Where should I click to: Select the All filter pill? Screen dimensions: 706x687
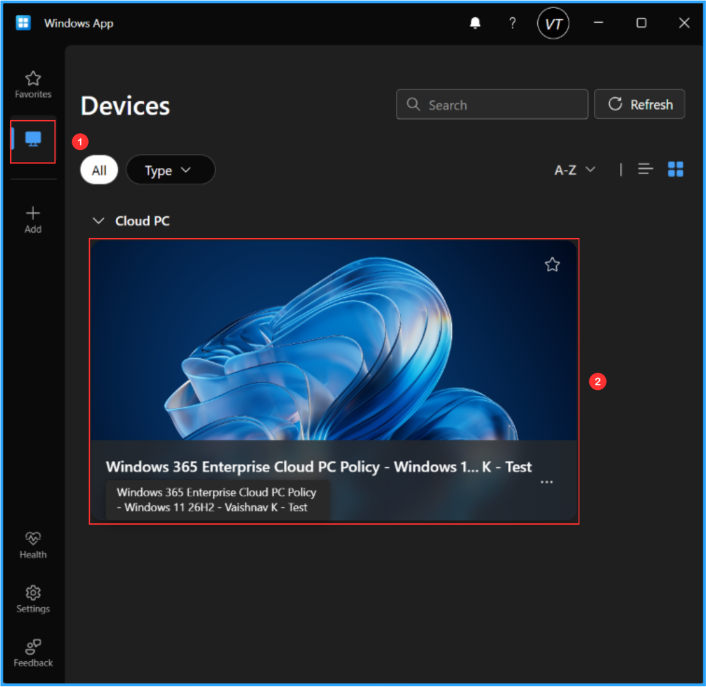[x=99, y=170]
